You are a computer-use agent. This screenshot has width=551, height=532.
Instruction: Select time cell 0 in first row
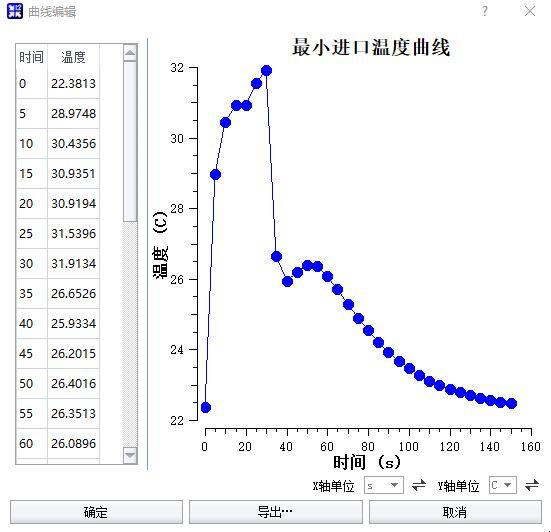(x=31, y=84)
